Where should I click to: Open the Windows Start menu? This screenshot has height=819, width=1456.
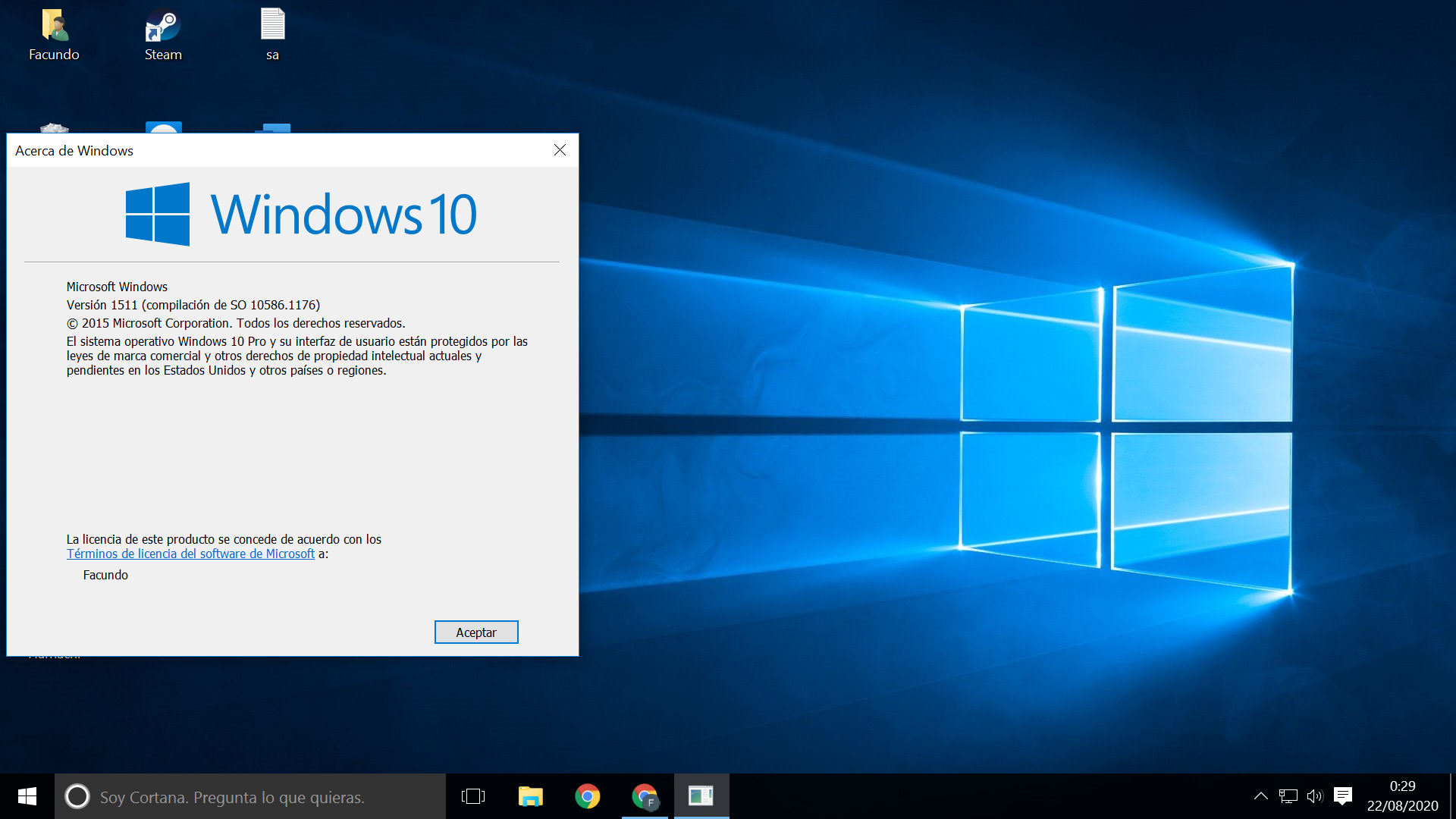coord(27,796)
